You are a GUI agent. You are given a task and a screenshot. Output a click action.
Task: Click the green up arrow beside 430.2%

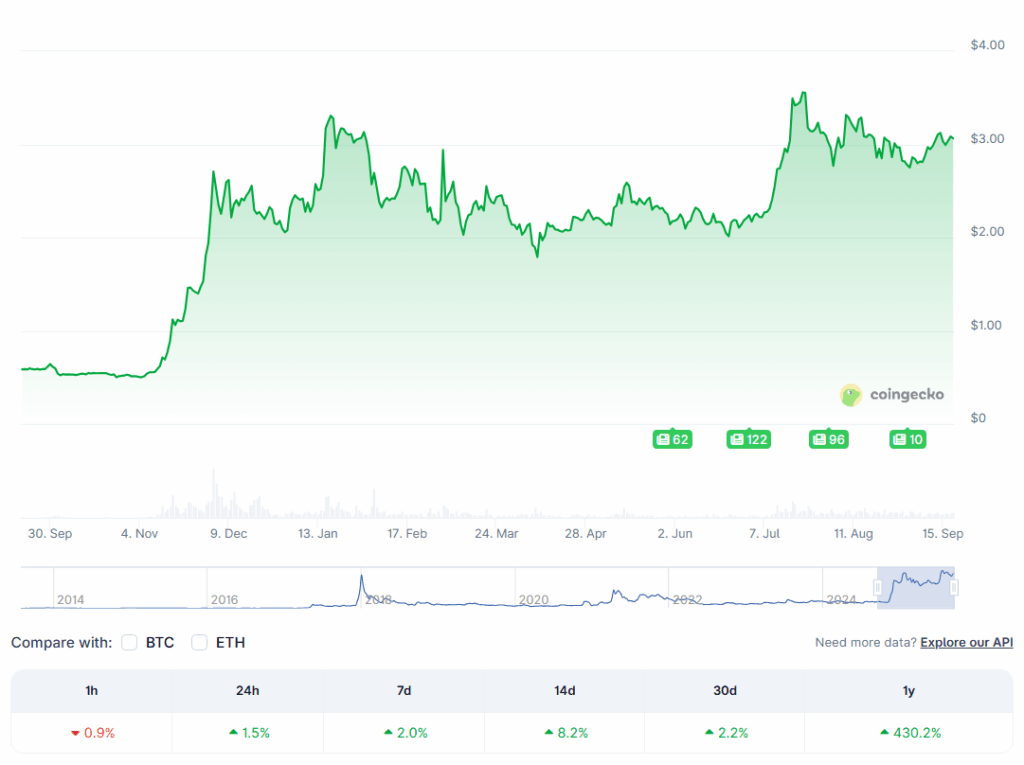[884, 732]
